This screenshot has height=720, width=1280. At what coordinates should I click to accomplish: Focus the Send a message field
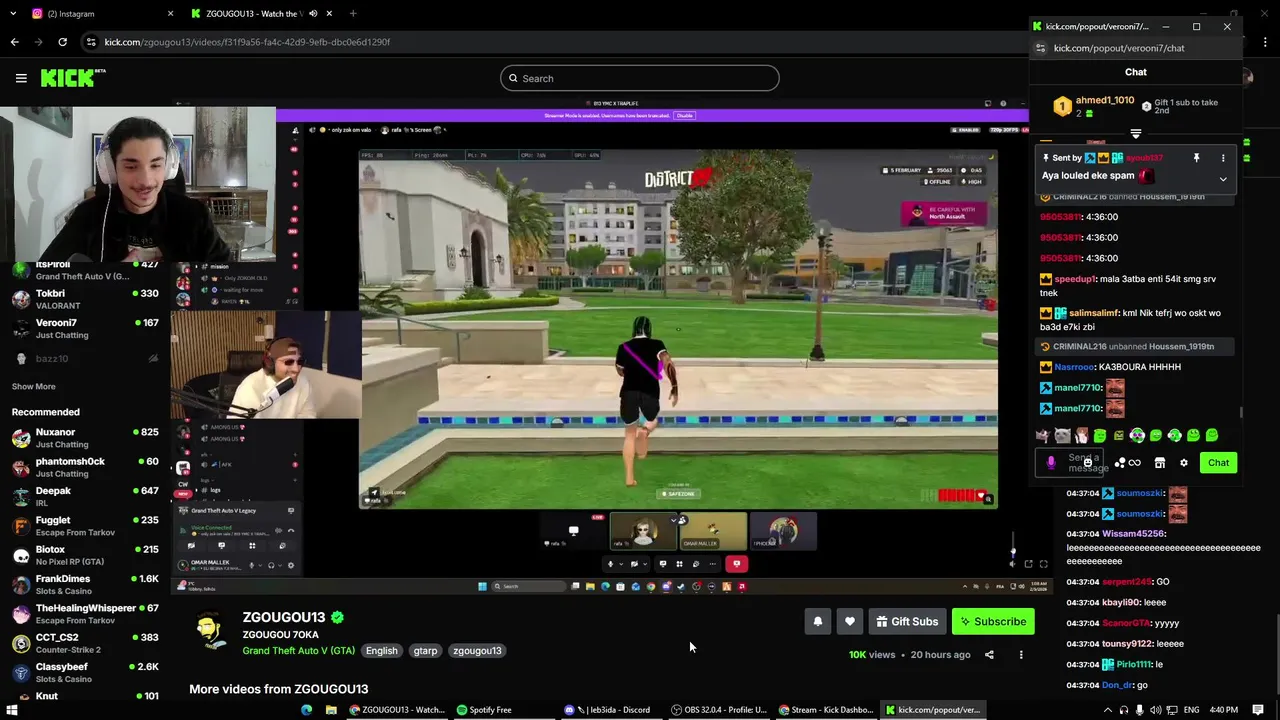tap(1069, 463)
